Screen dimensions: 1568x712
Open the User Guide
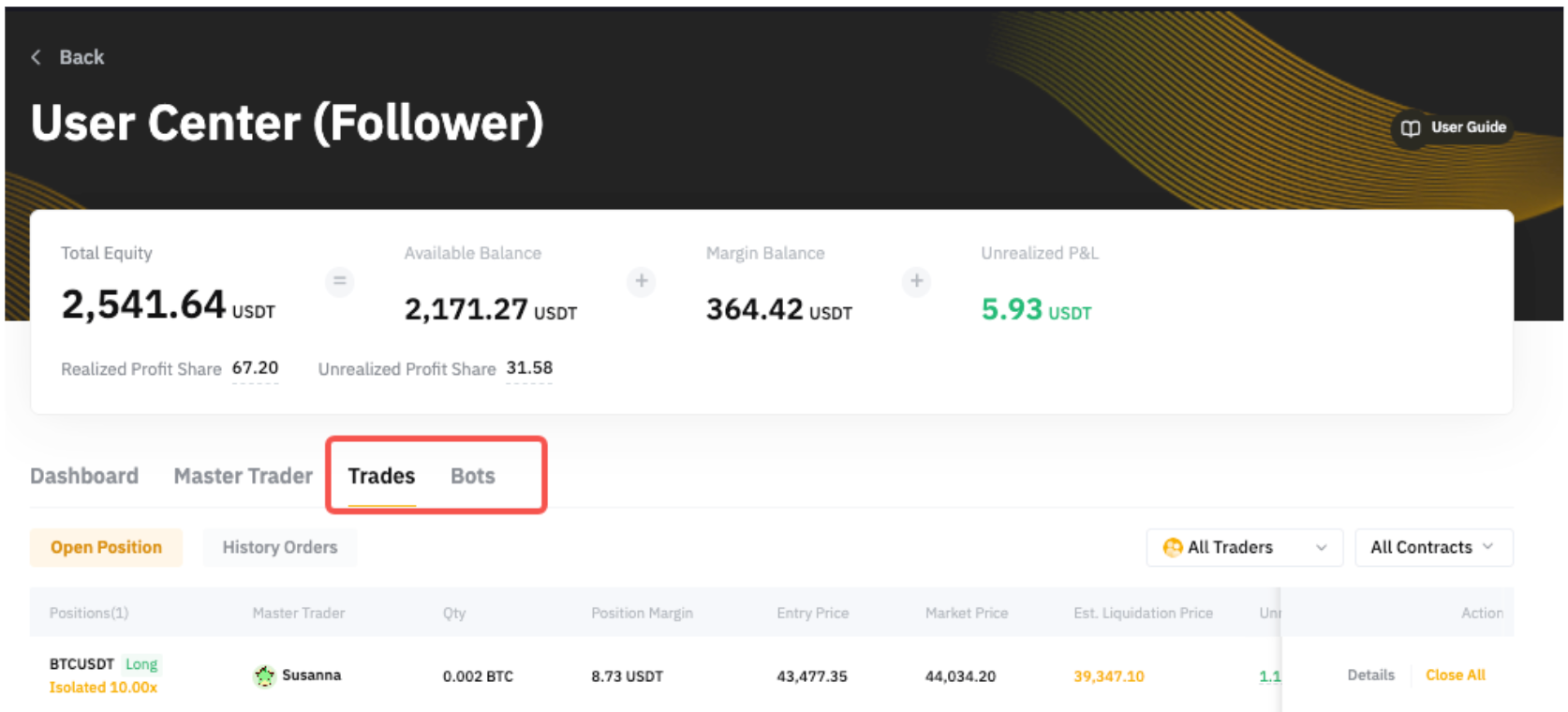[1467, 127]
